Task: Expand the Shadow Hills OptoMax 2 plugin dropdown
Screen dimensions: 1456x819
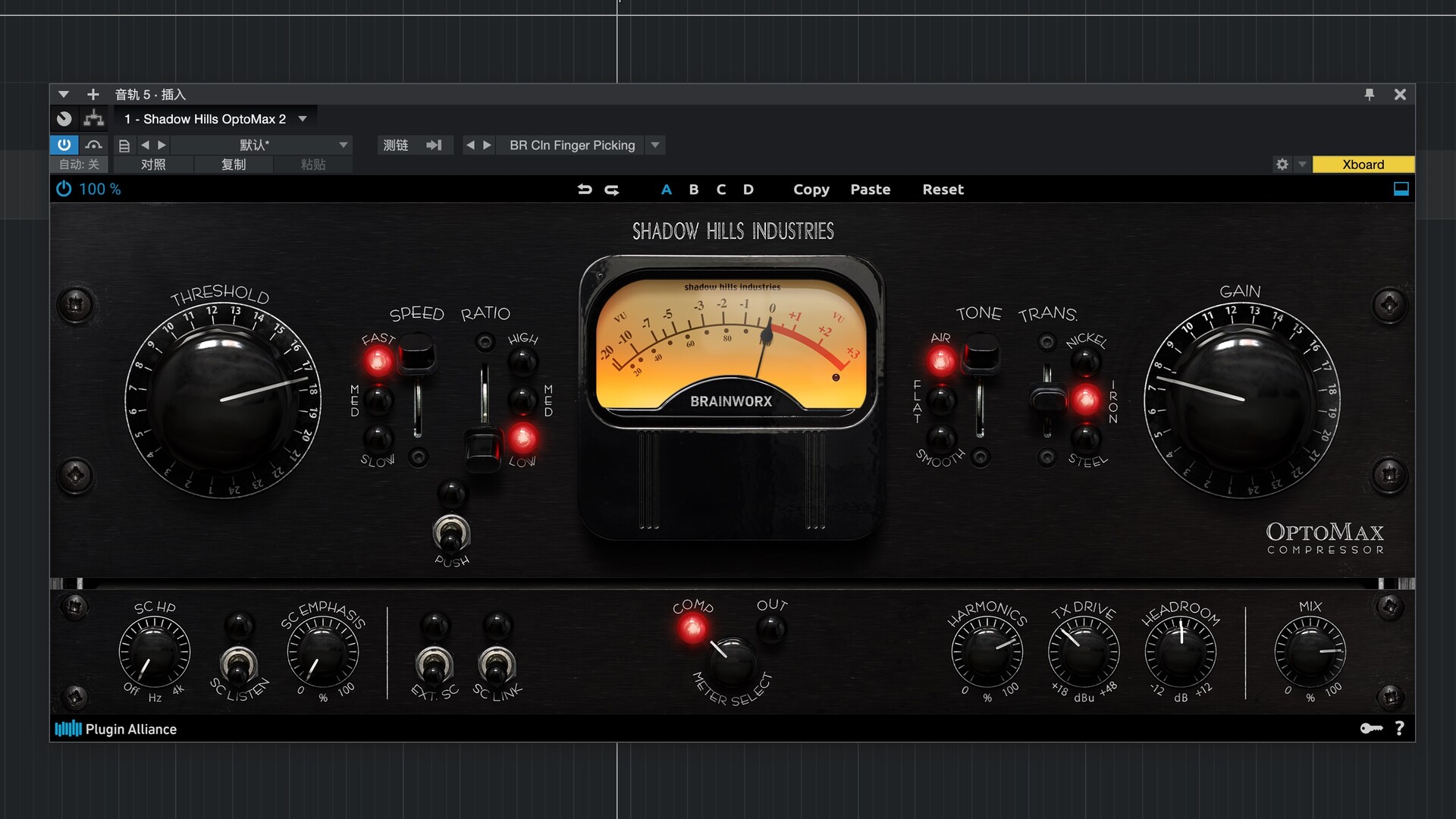Action: (x=303, y=119)
